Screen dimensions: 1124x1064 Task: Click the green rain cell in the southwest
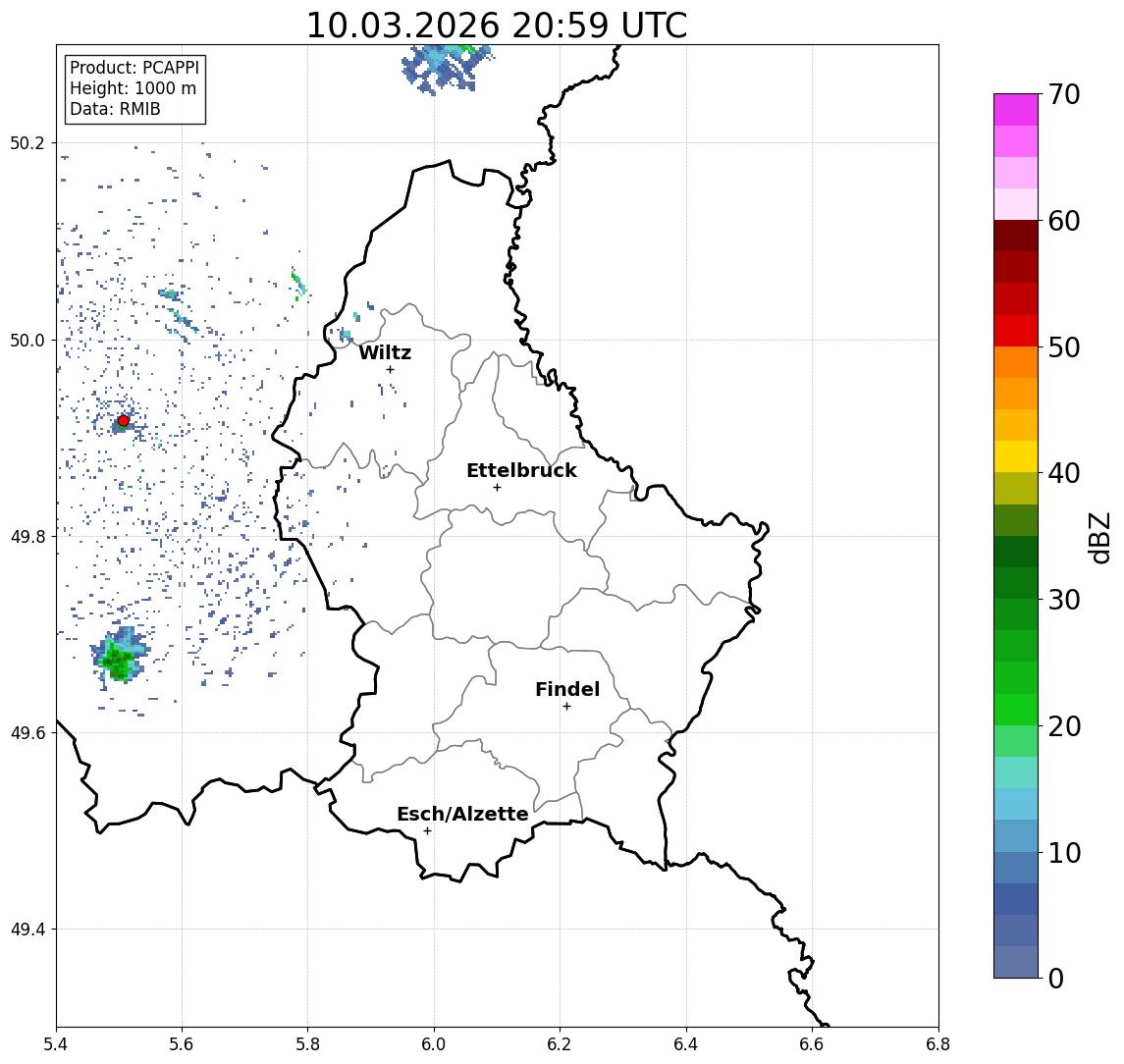(118, 662)
